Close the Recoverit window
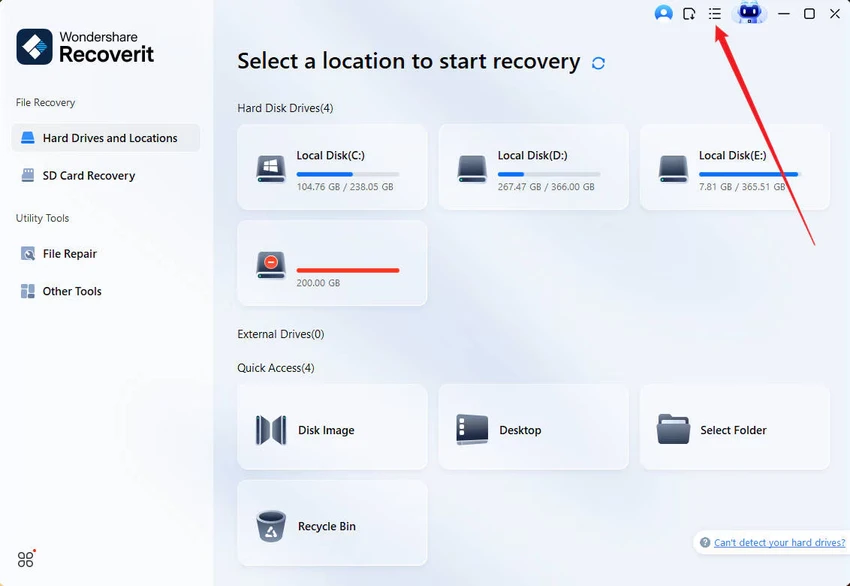 coord(835,14)
